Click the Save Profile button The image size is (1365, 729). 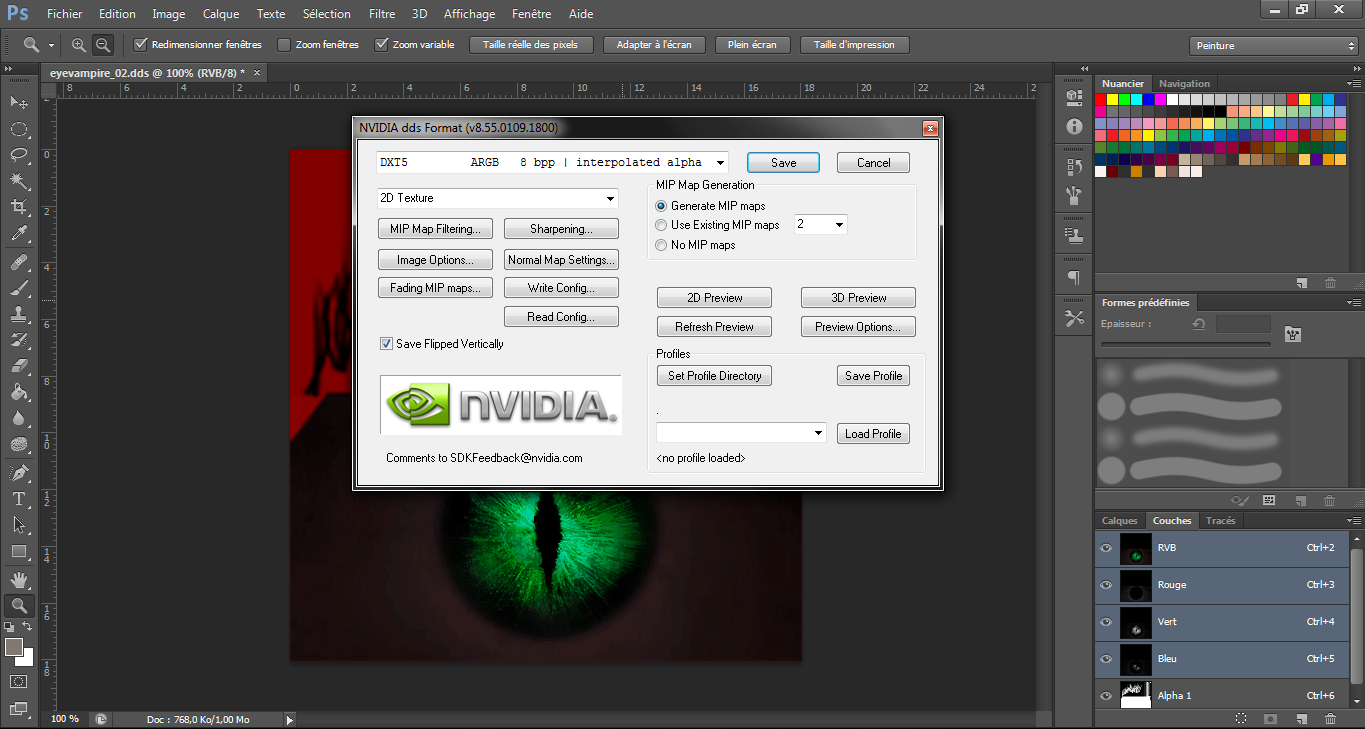[872, 375]
